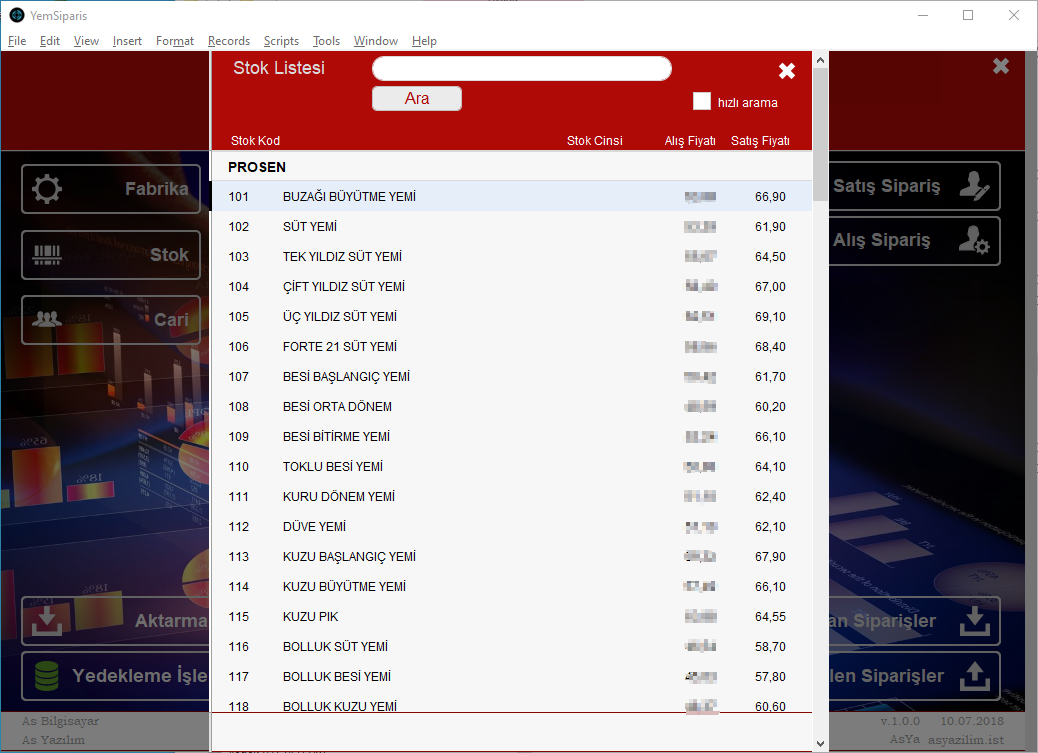Open the View menu
This screenshot has width=1038, height=753.
tap(86, 41)
